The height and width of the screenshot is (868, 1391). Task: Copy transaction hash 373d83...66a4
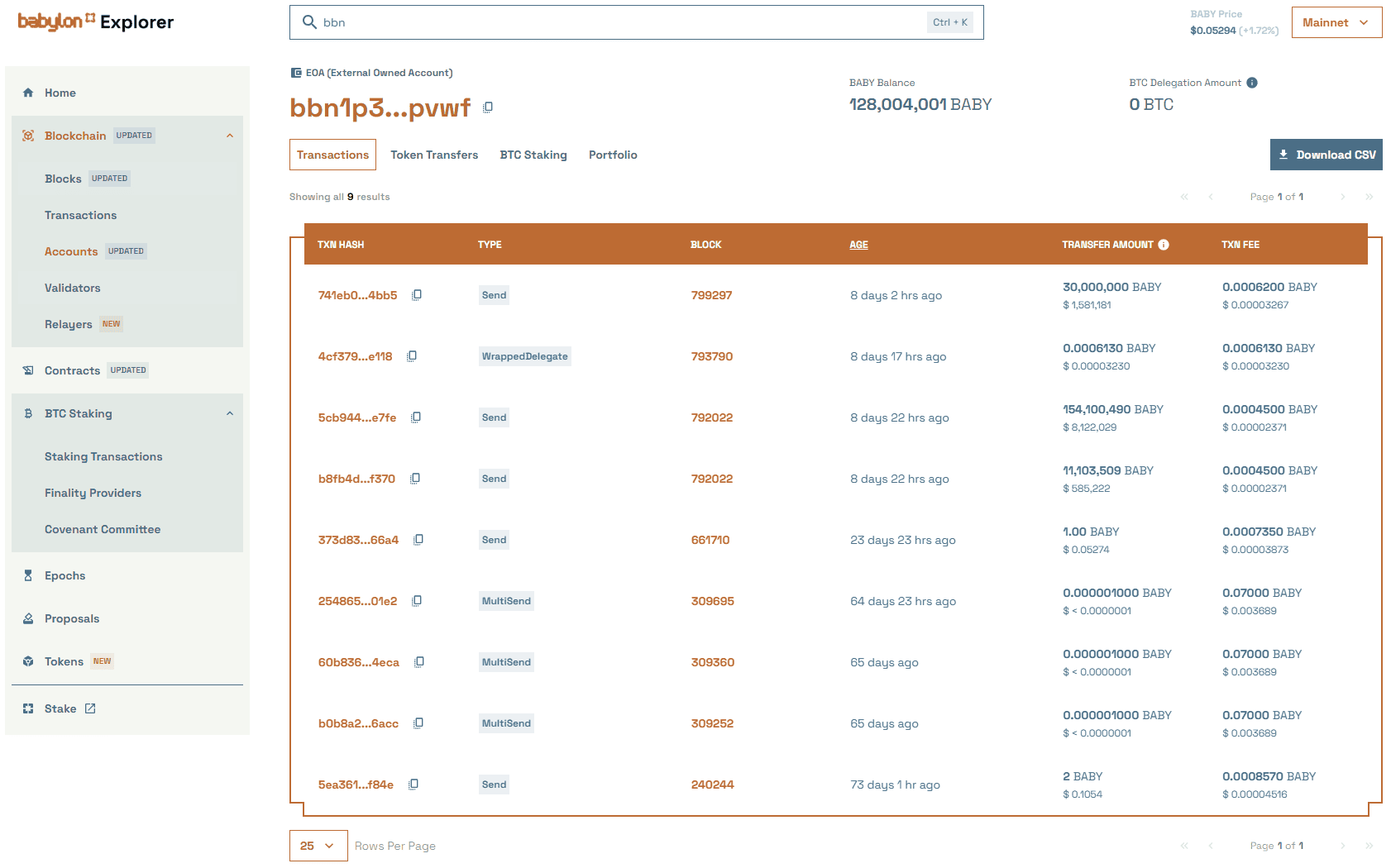418,540
